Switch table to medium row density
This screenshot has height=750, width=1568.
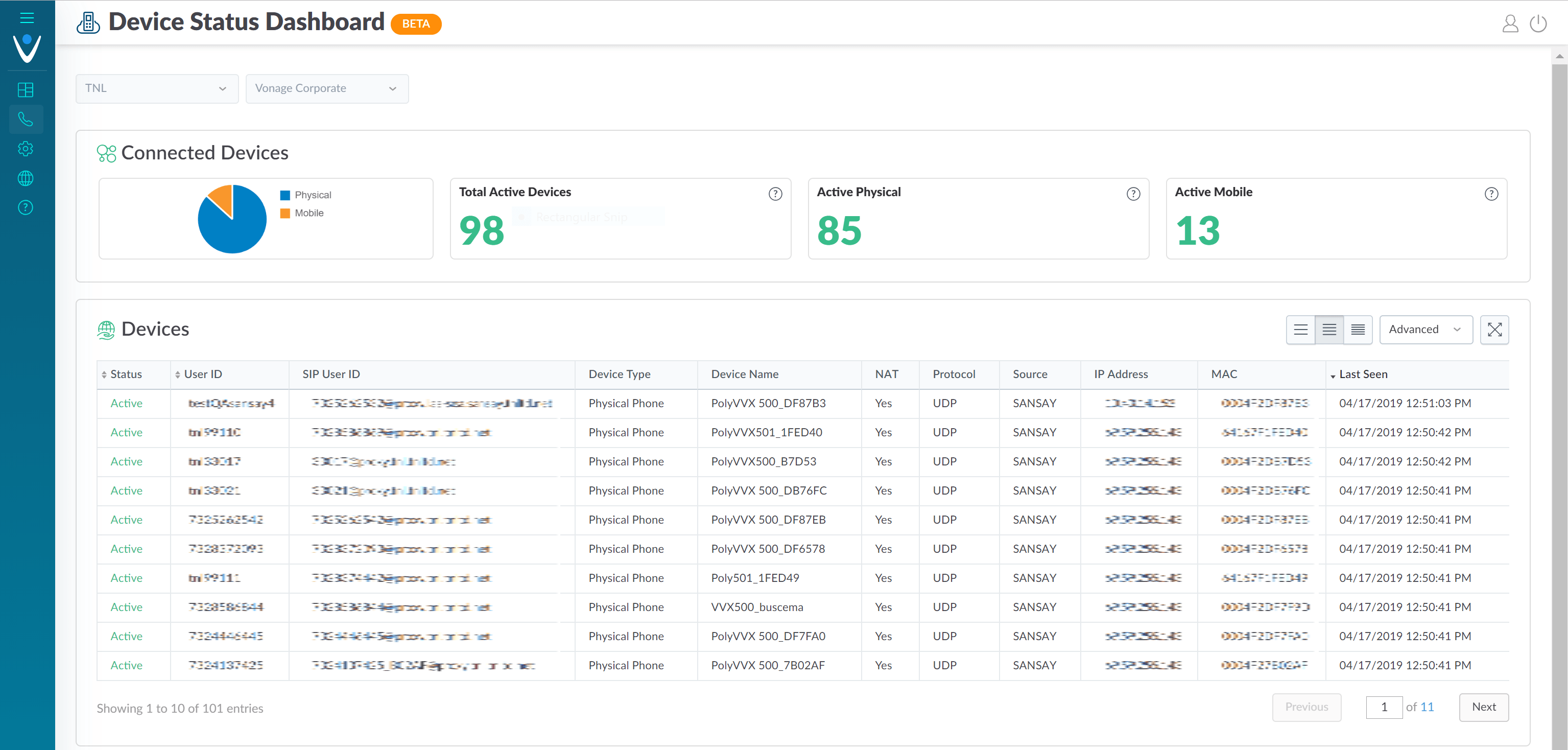pyautogui.click(x=1329, y=330)
